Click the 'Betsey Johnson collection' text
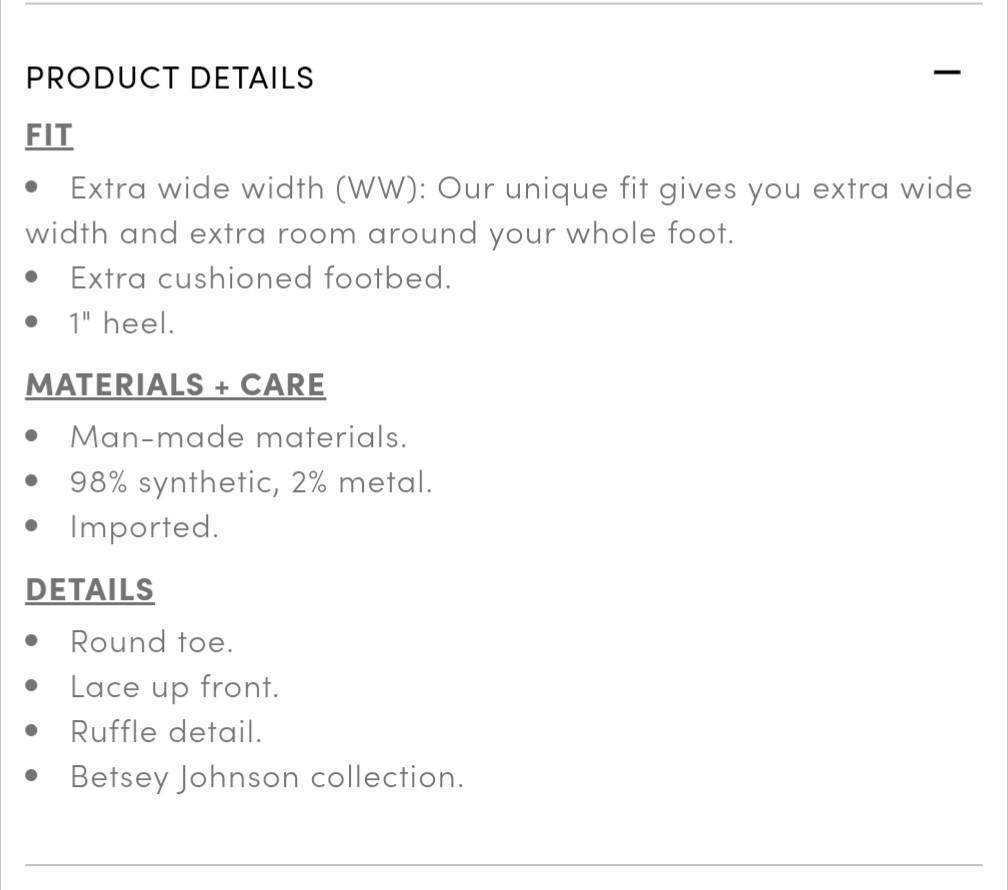Screen dimensions: 1008x890 pyautogui.click(x=267, y=777)
